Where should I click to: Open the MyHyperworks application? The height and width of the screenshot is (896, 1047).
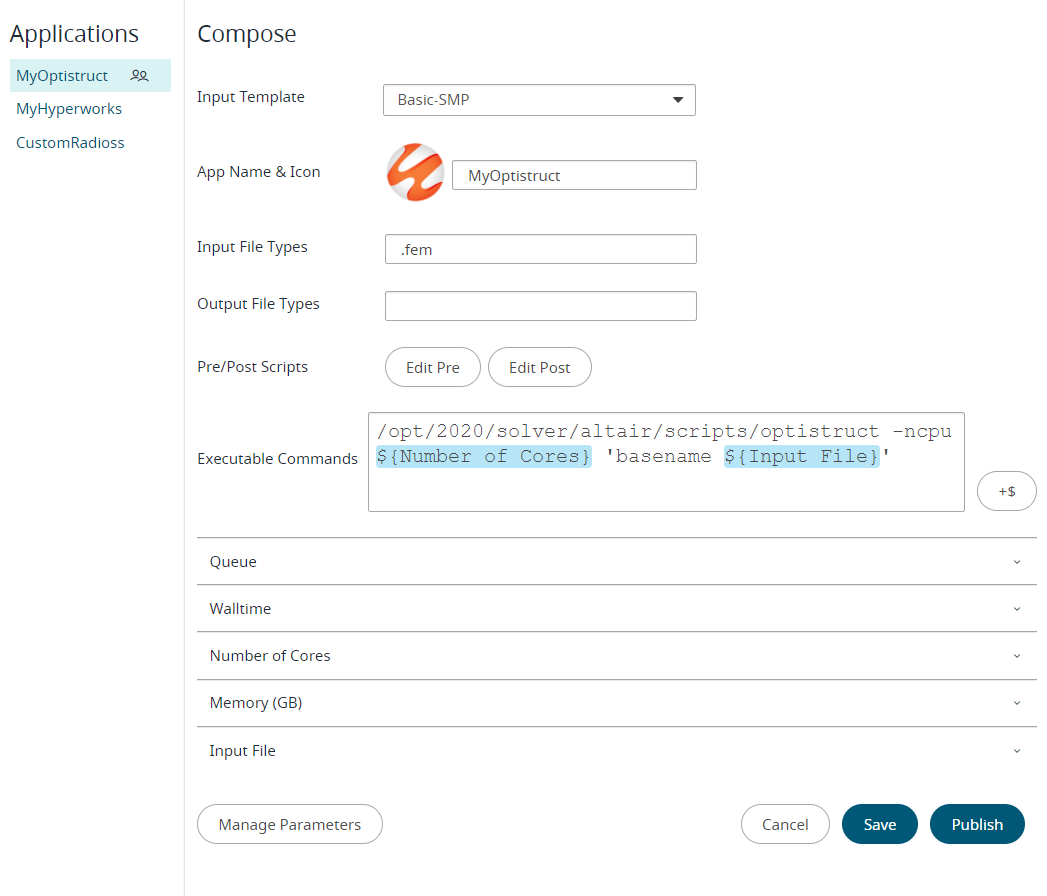[x=69, y=109]
